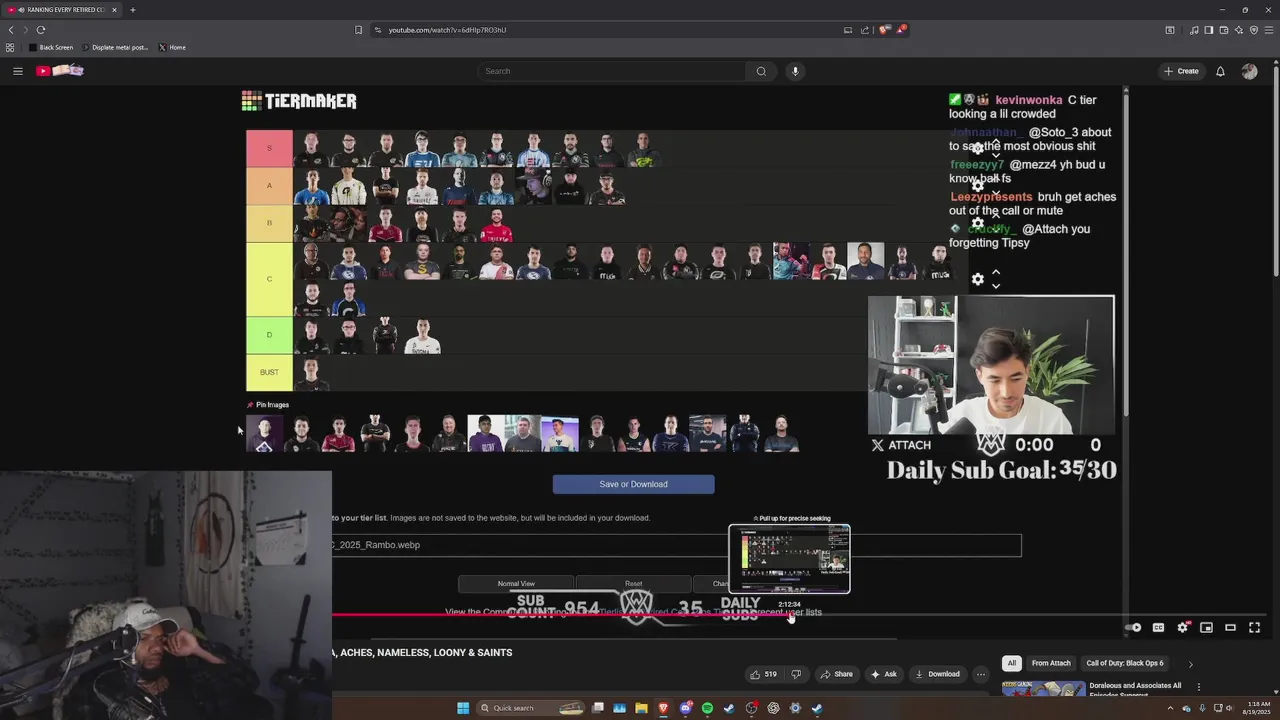The width and height of the screenshot is (1280, 720).
Task: Select Call of Duty: Black Ops 6 chip
Action: (1125, 663)
